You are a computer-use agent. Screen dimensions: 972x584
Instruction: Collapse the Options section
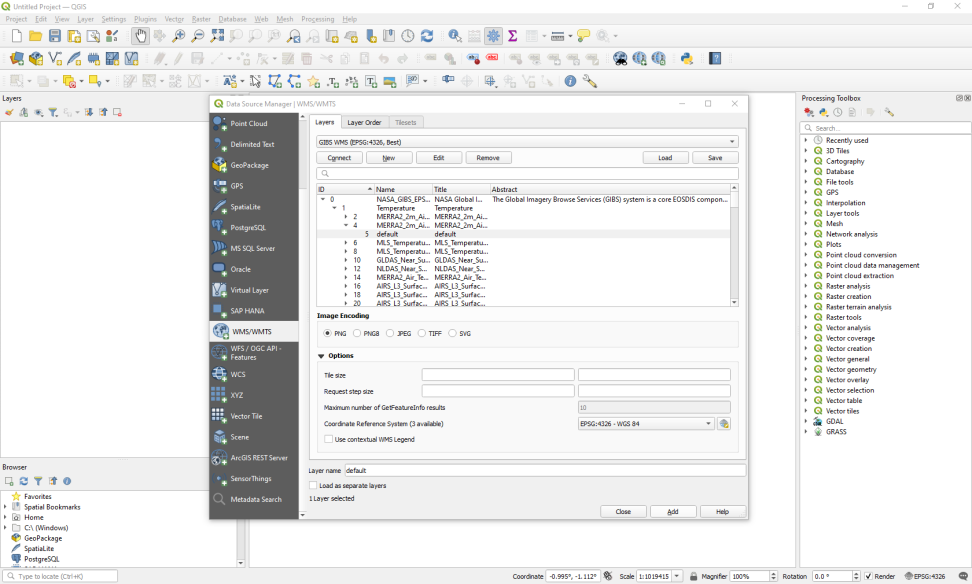321,356
